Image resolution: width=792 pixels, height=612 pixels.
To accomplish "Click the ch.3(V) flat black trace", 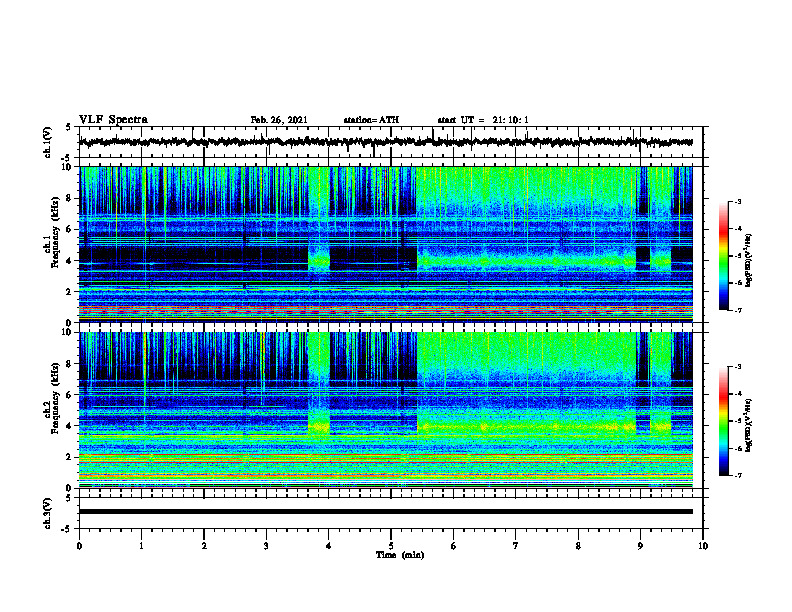I will point(386,512).
